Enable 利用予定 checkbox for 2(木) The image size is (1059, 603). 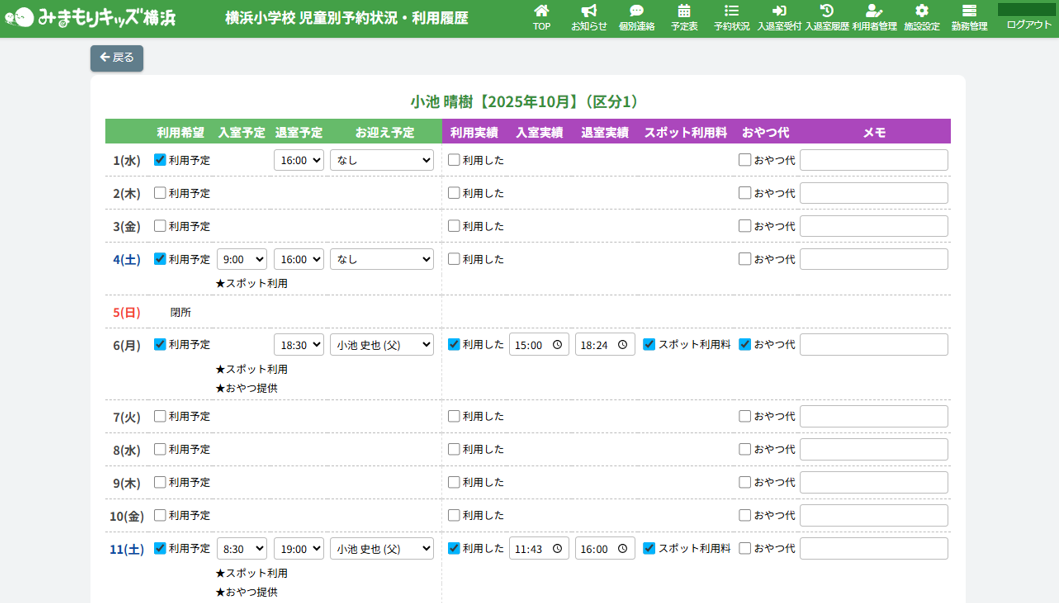click(x=160, y=193)
